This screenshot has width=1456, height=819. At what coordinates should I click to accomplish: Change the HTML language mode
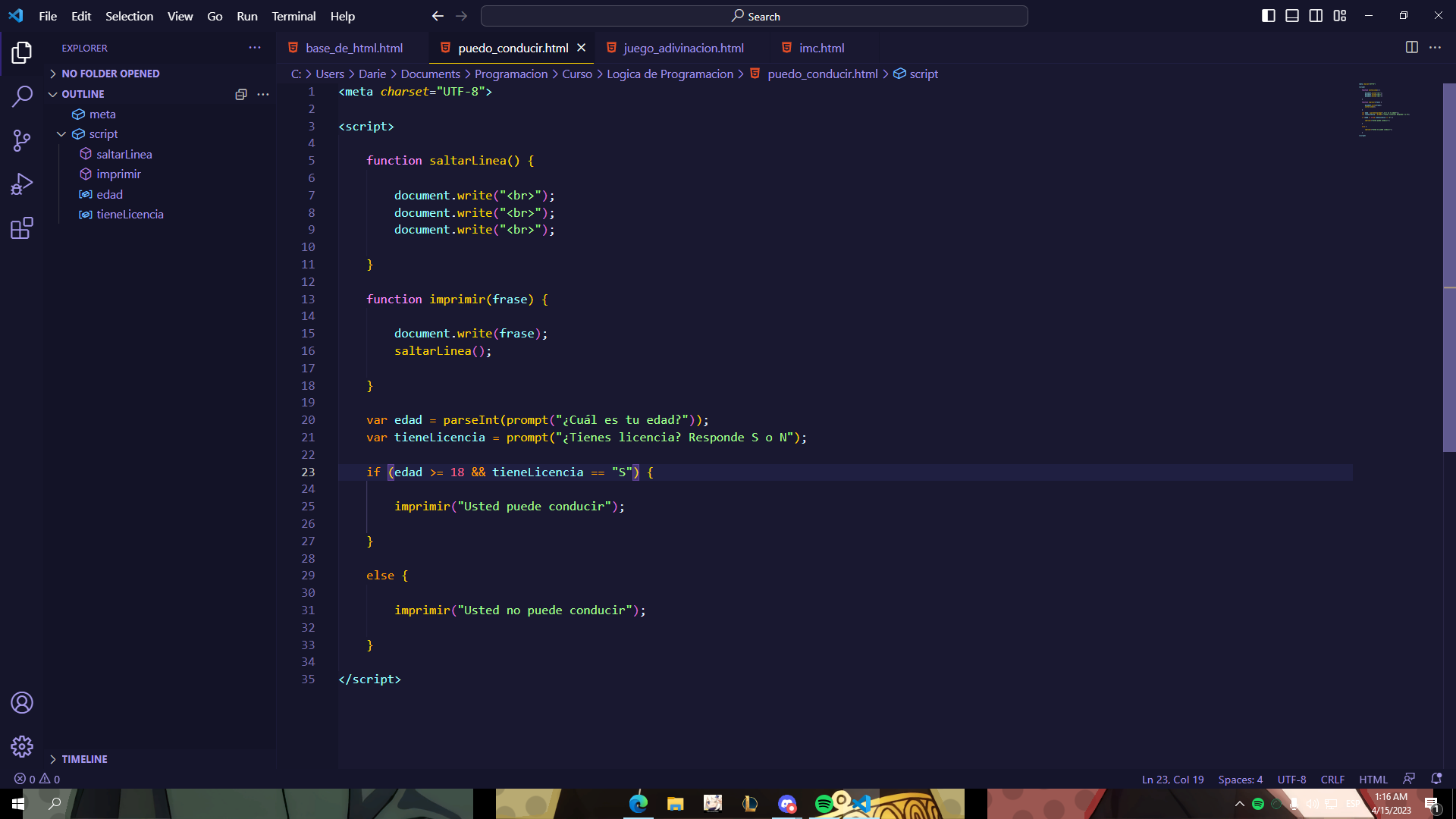tap(1373, 780)
